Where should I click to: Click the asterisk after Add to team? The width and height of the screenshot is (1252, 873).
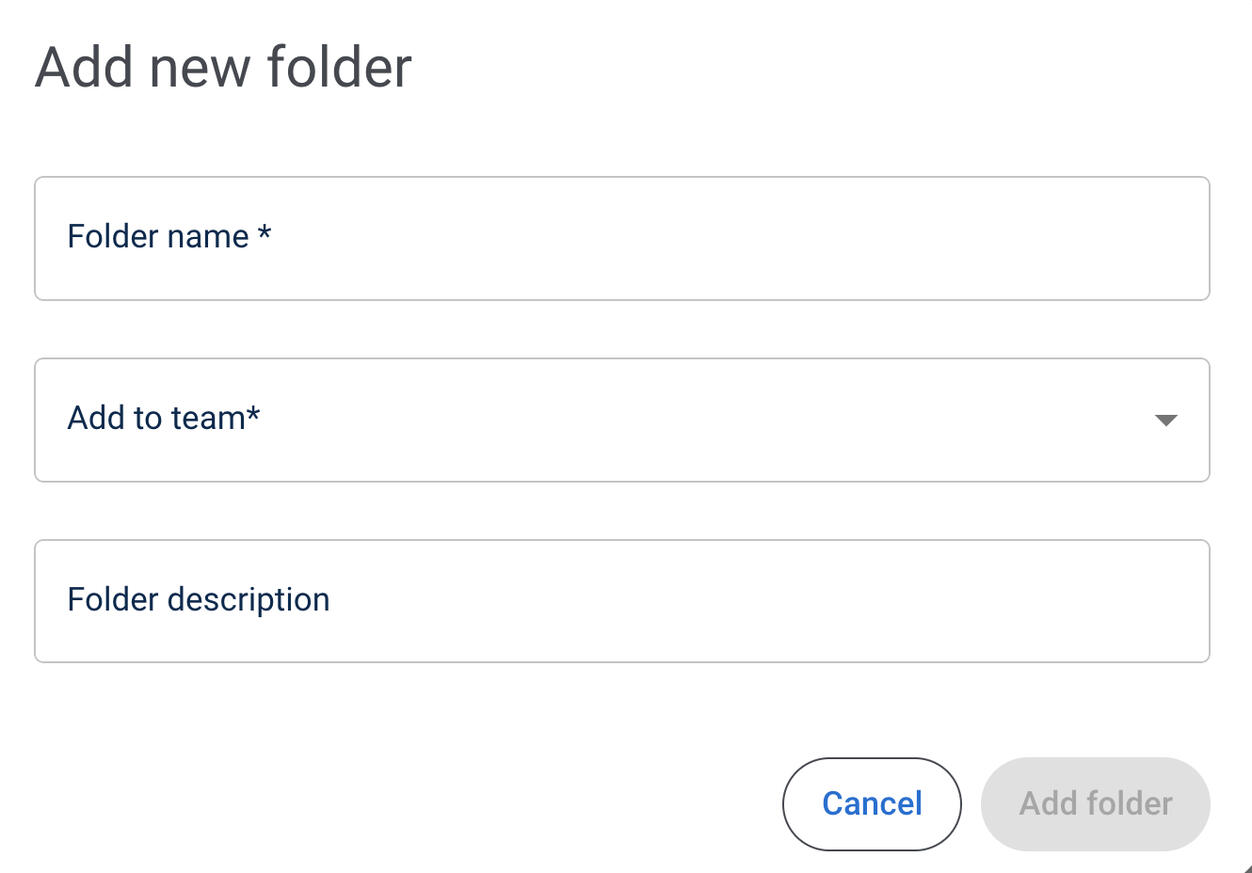[253, 414]
